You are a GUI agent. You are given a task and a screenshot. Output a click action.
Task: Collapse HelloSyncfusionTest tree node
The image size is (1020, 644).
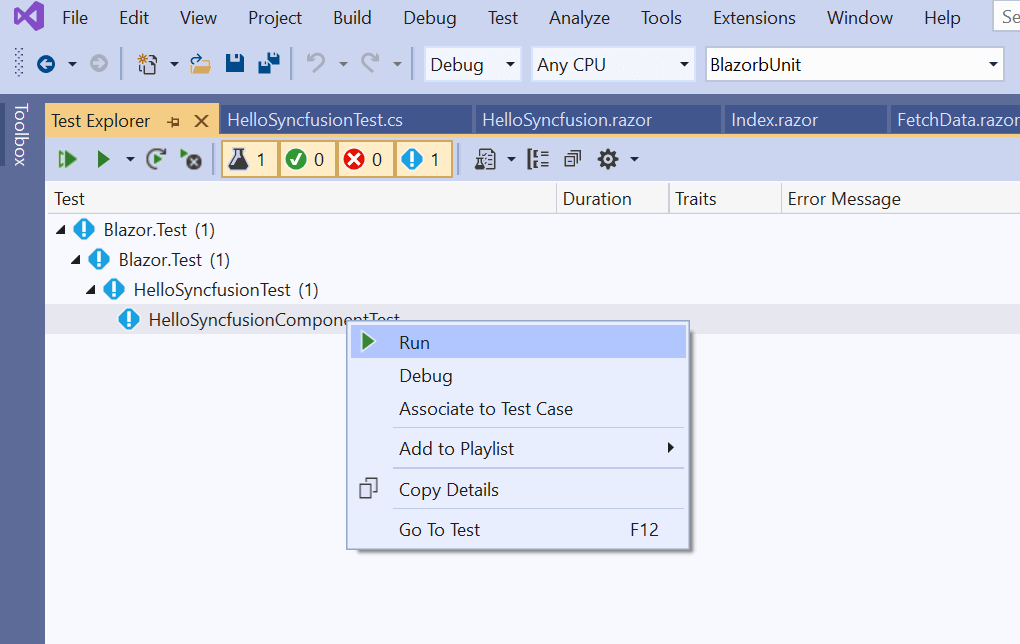[91, 290]
